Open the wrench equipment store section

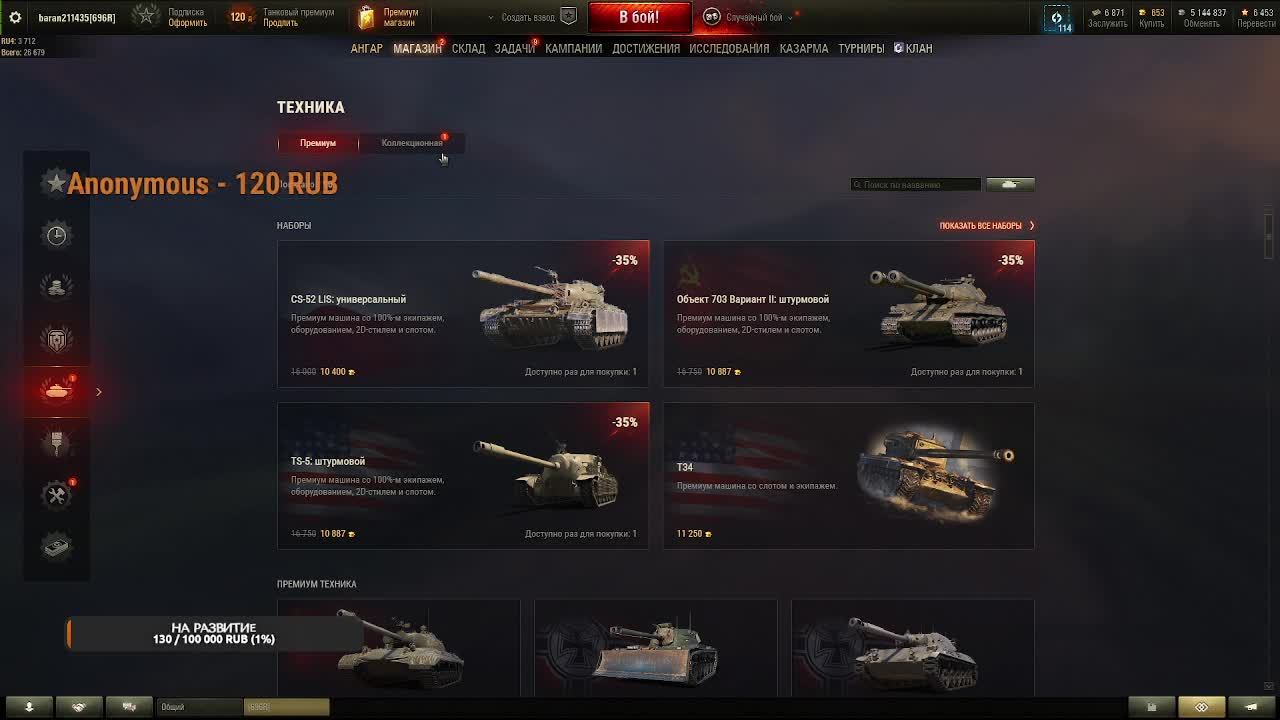pyautogui.click(x=57, y=495)
